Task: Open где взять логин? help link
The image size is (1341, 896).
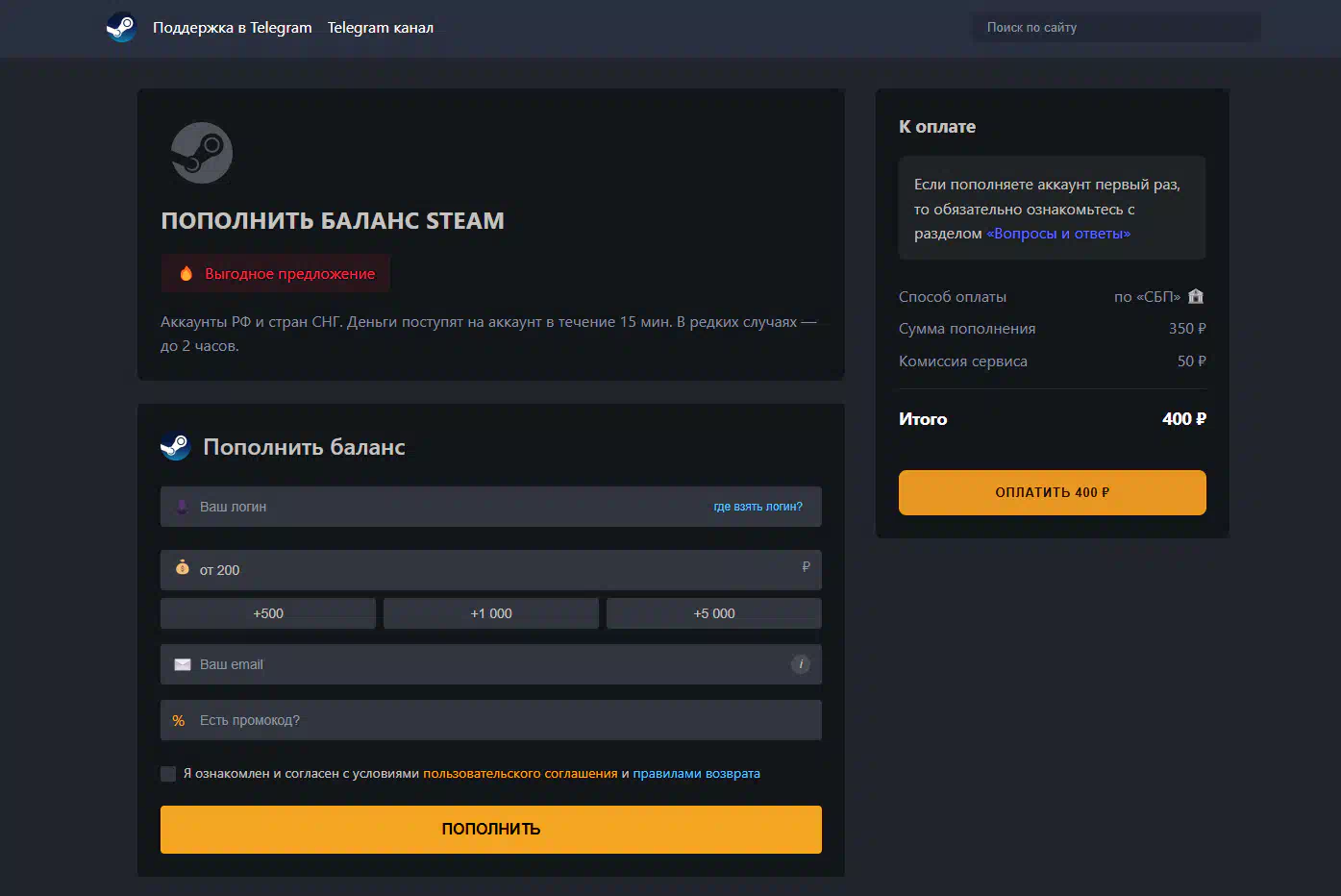Action: click(x=757, y=507)
